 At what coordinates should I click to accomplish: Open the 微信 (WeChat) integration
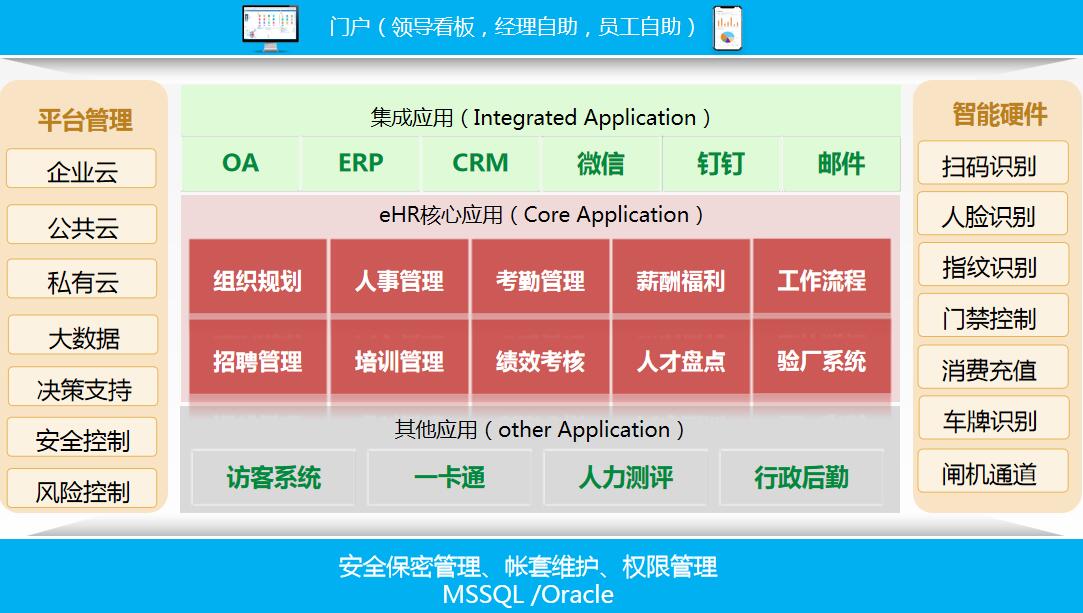tap(601, 163)
